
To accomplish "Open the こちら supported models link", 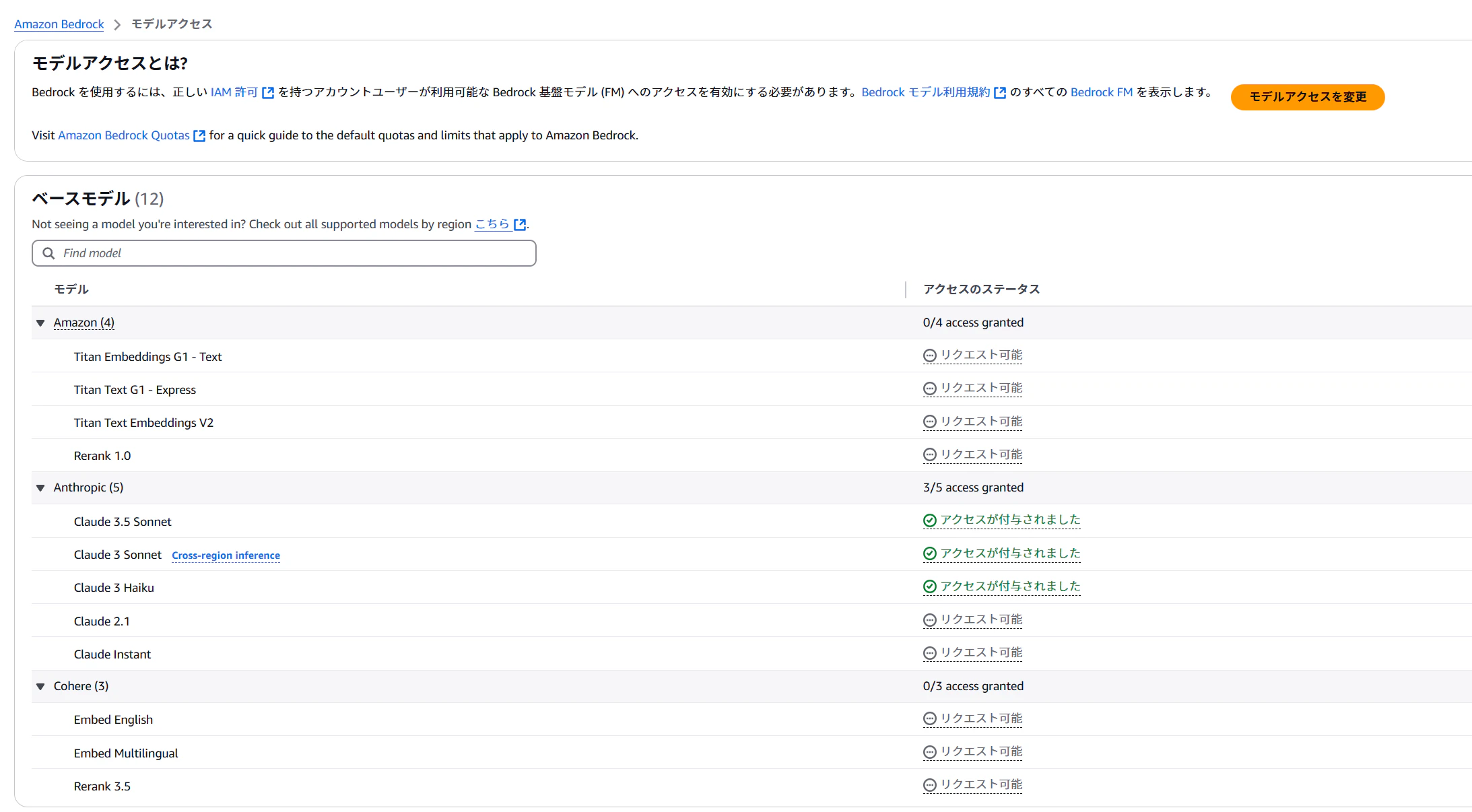I will point(492,224).
